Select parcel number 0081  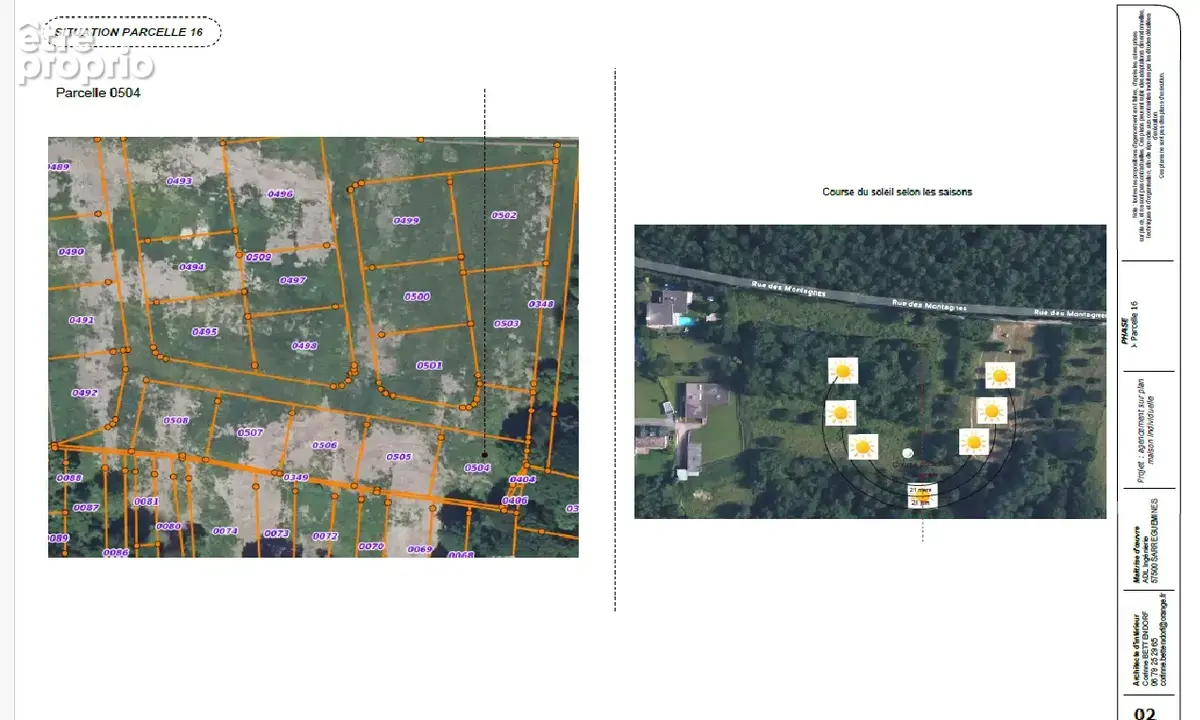[x=146, y=501]
